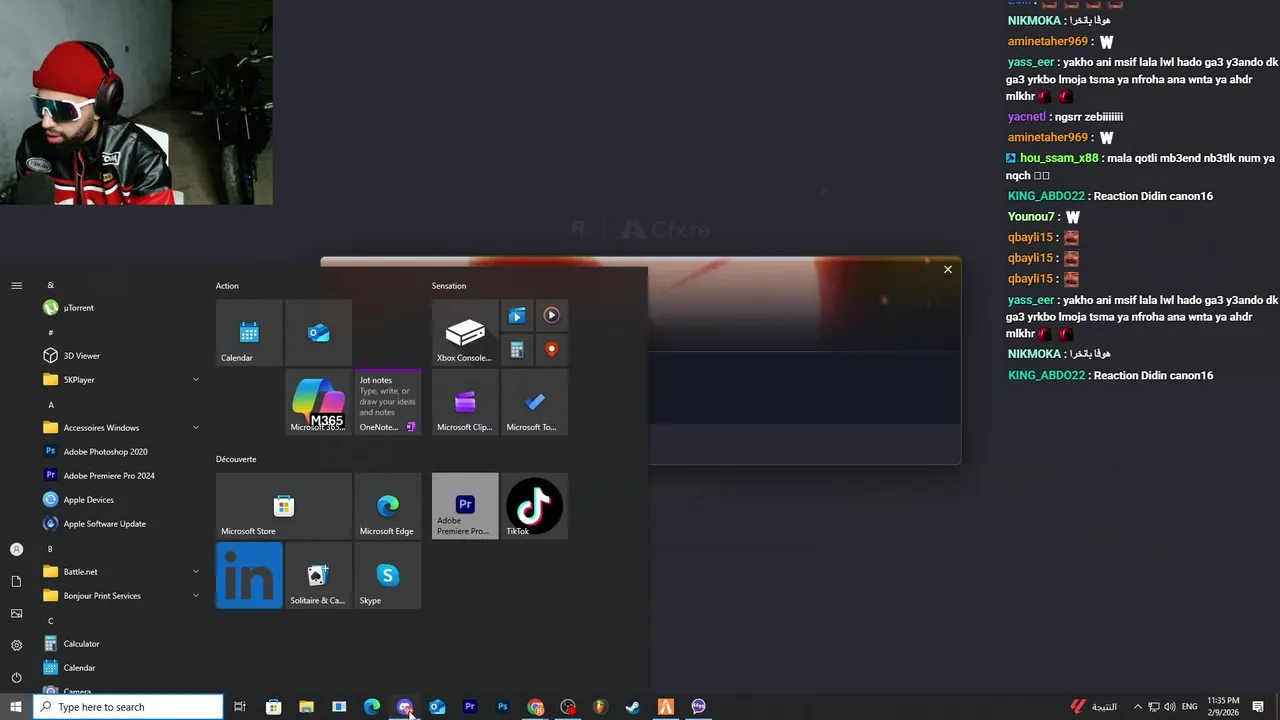Image resolution: width=1280 pixels, height=720 pixels.
Task: Click the 'Type here to search' box
Action: [x=128, y=707]
